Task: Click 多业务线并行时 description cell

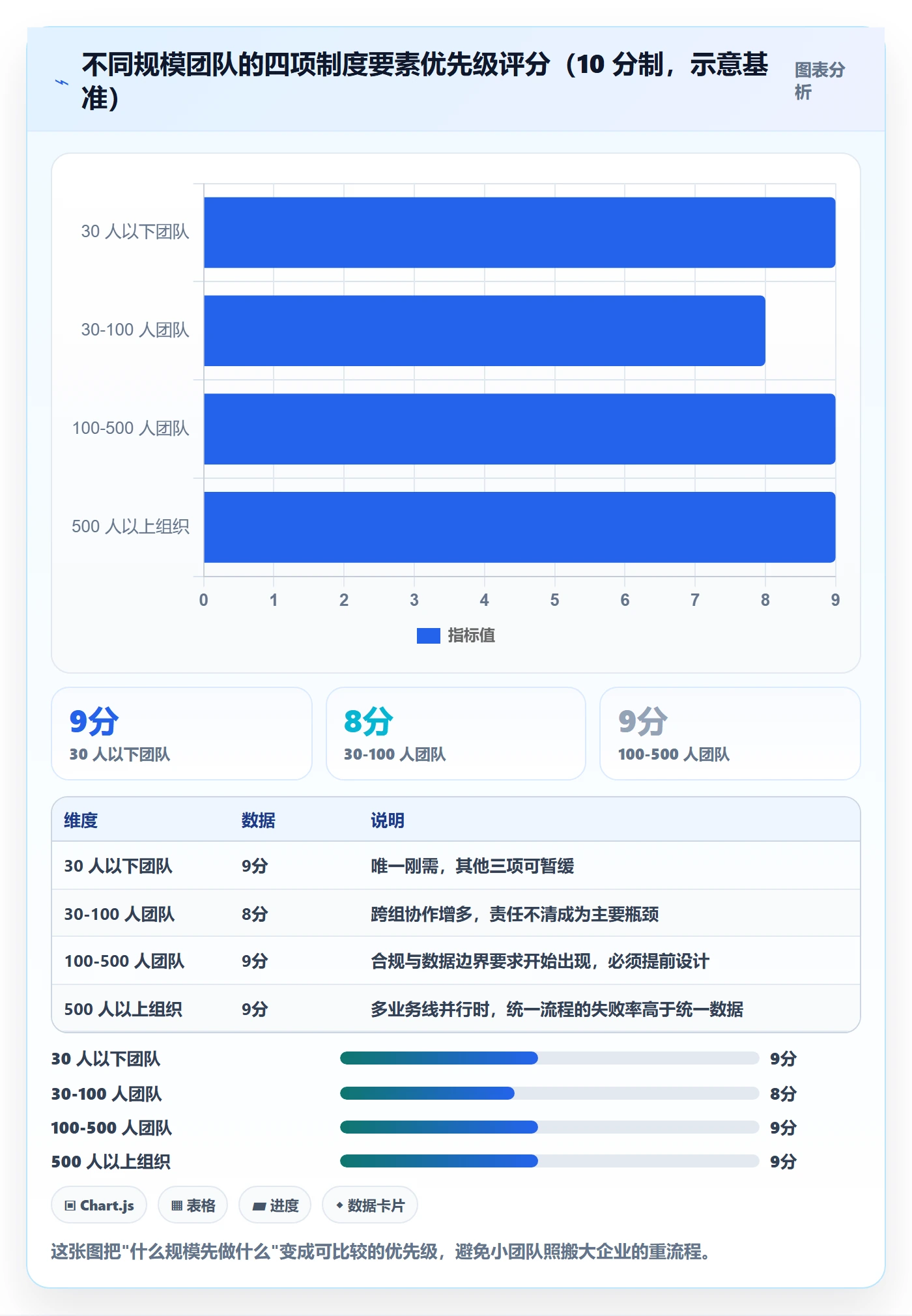Action: coord(557,1009)
